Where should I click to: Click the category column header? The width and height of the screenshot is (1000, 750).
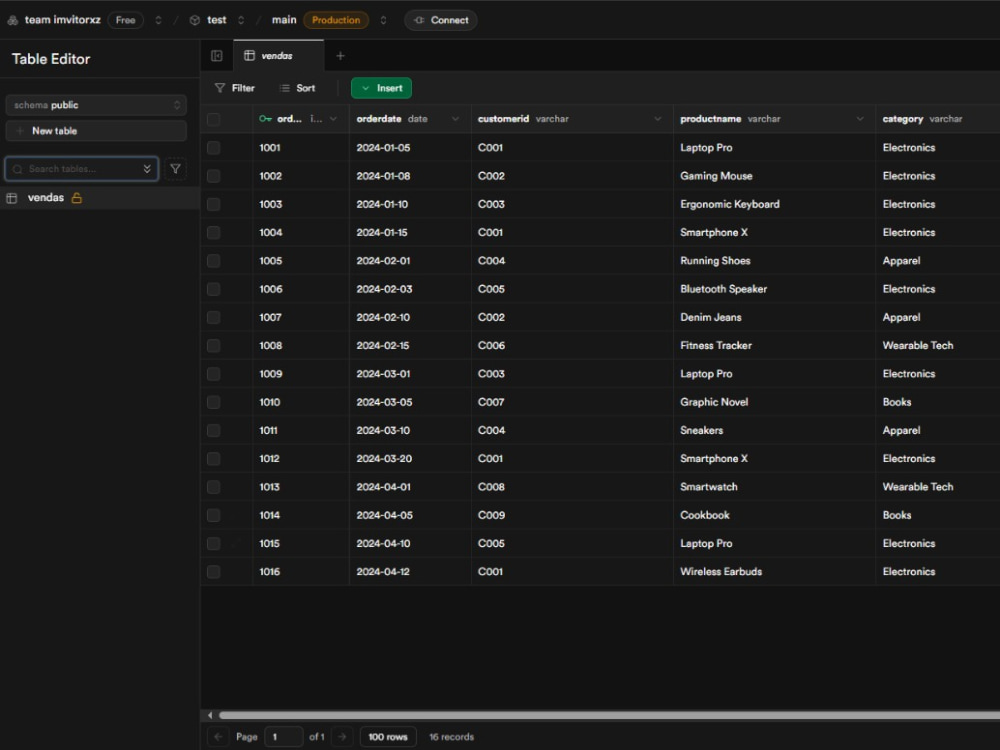click(938, 119)
